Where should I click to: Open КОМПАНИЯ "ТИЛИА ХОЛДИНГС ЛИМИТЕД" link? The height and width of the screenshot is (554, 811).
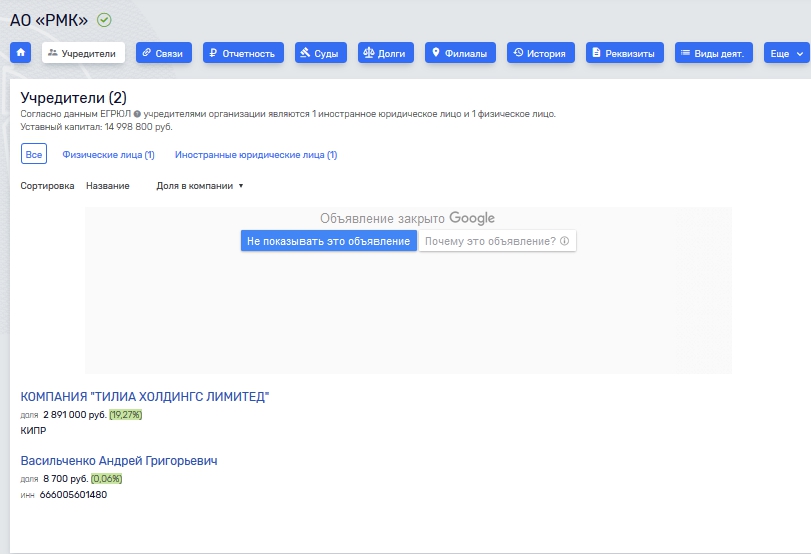[x=145, y=397]
